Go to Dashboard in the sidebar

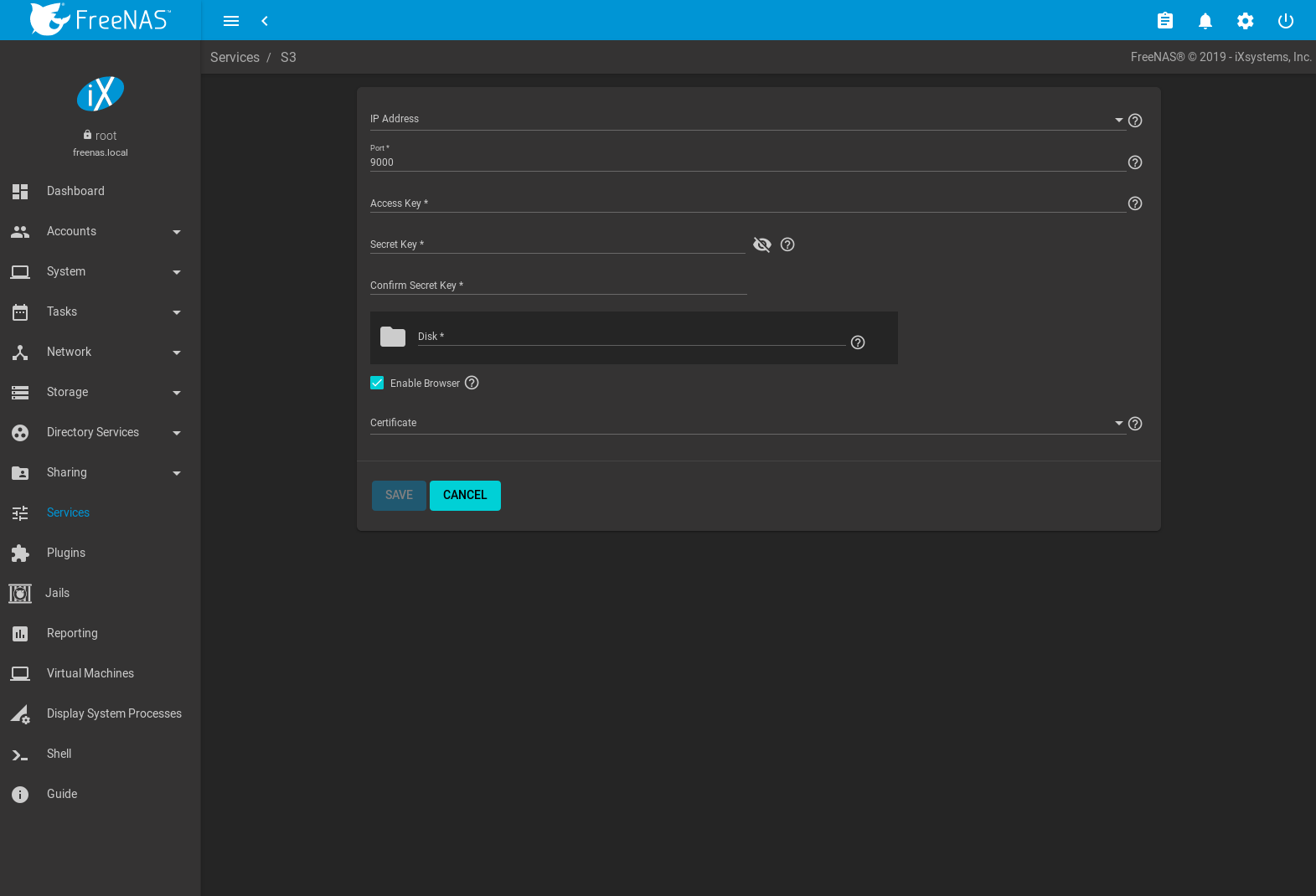coord(75,191)
